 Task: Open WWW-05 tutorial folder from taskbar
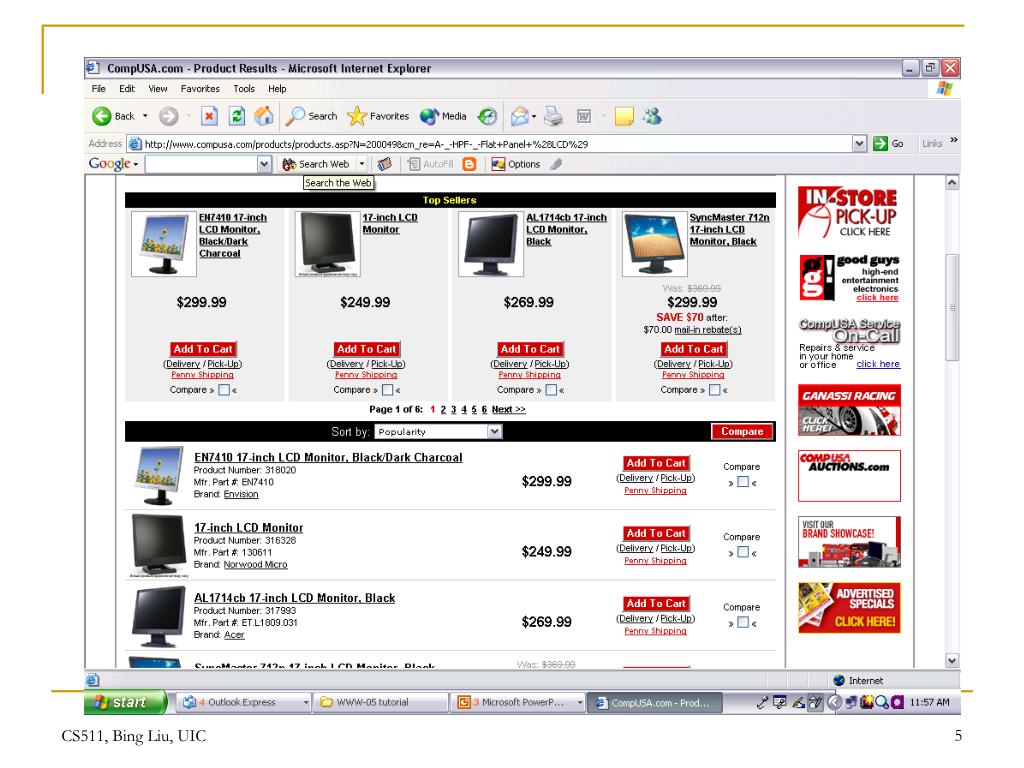[379, 702]
